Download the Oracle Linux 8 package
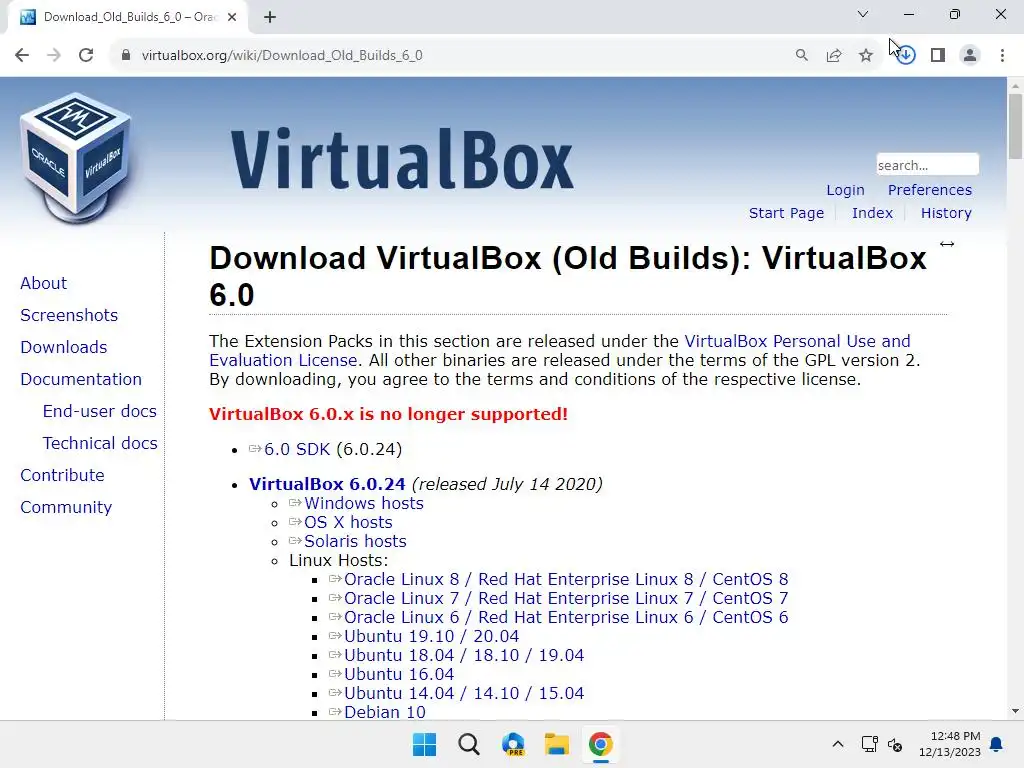 click(x=566, y=579)
